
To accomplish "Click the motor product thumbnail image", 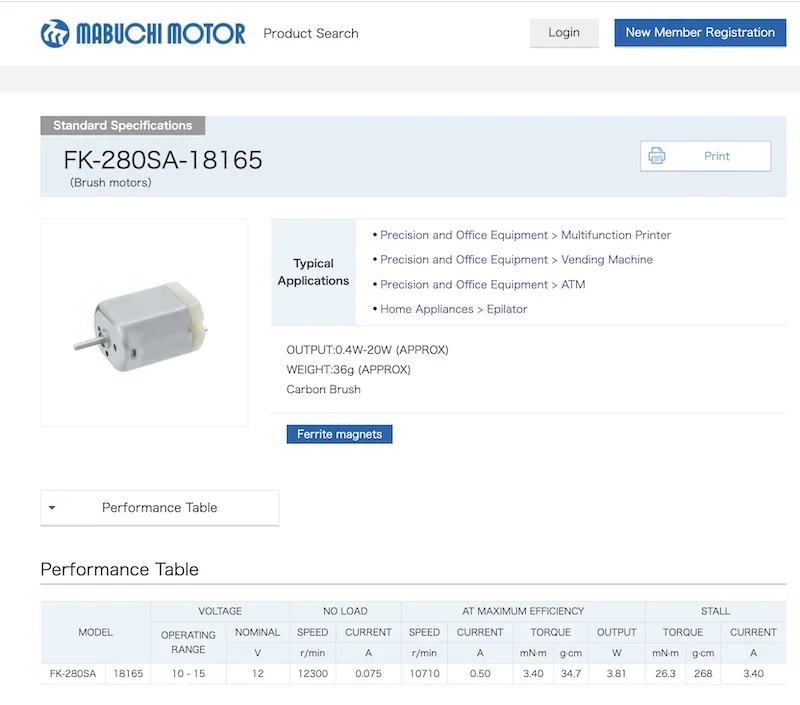I will tap(144, 323).
